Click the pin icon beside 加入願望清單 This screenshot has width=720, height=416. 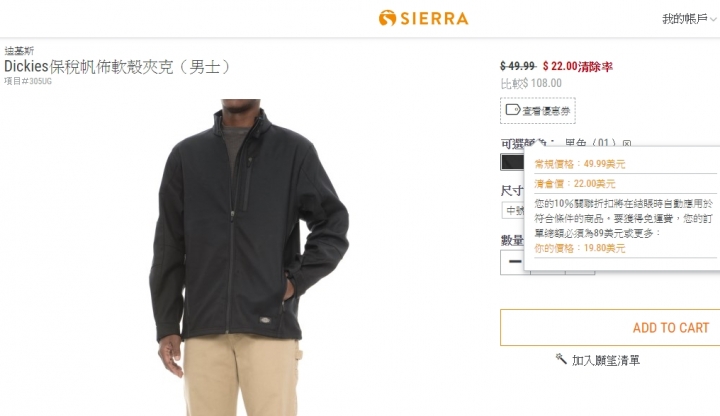pos(561,359)
